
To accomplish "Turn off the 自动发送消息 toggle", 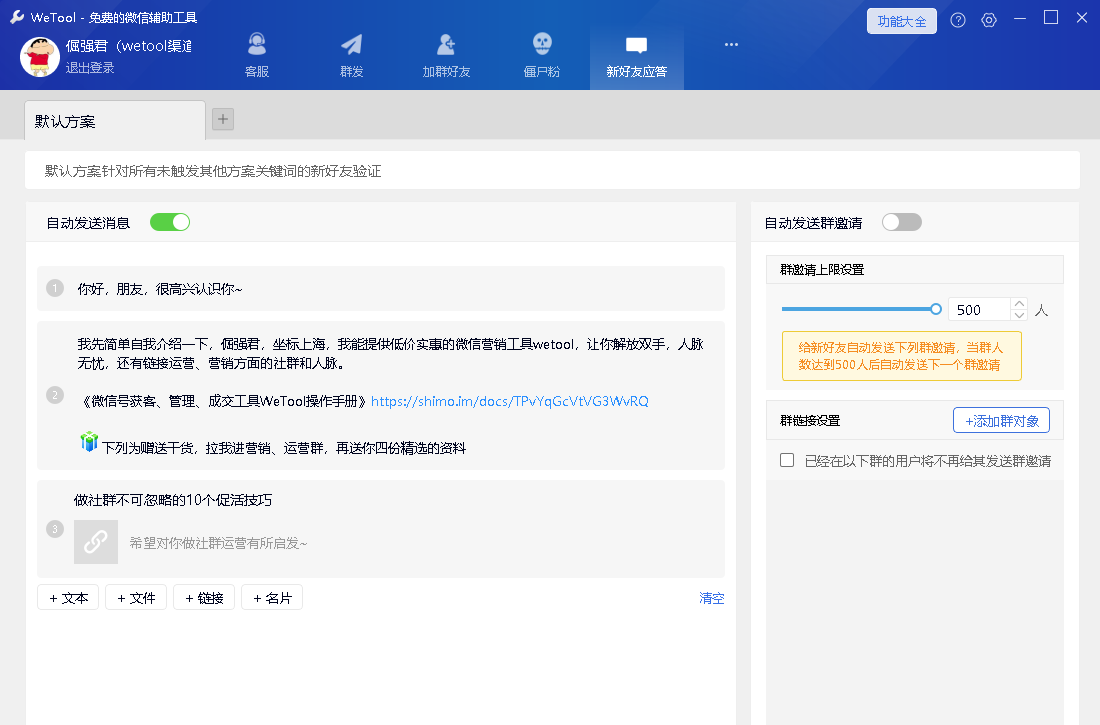I will click(x=170, y=222).
